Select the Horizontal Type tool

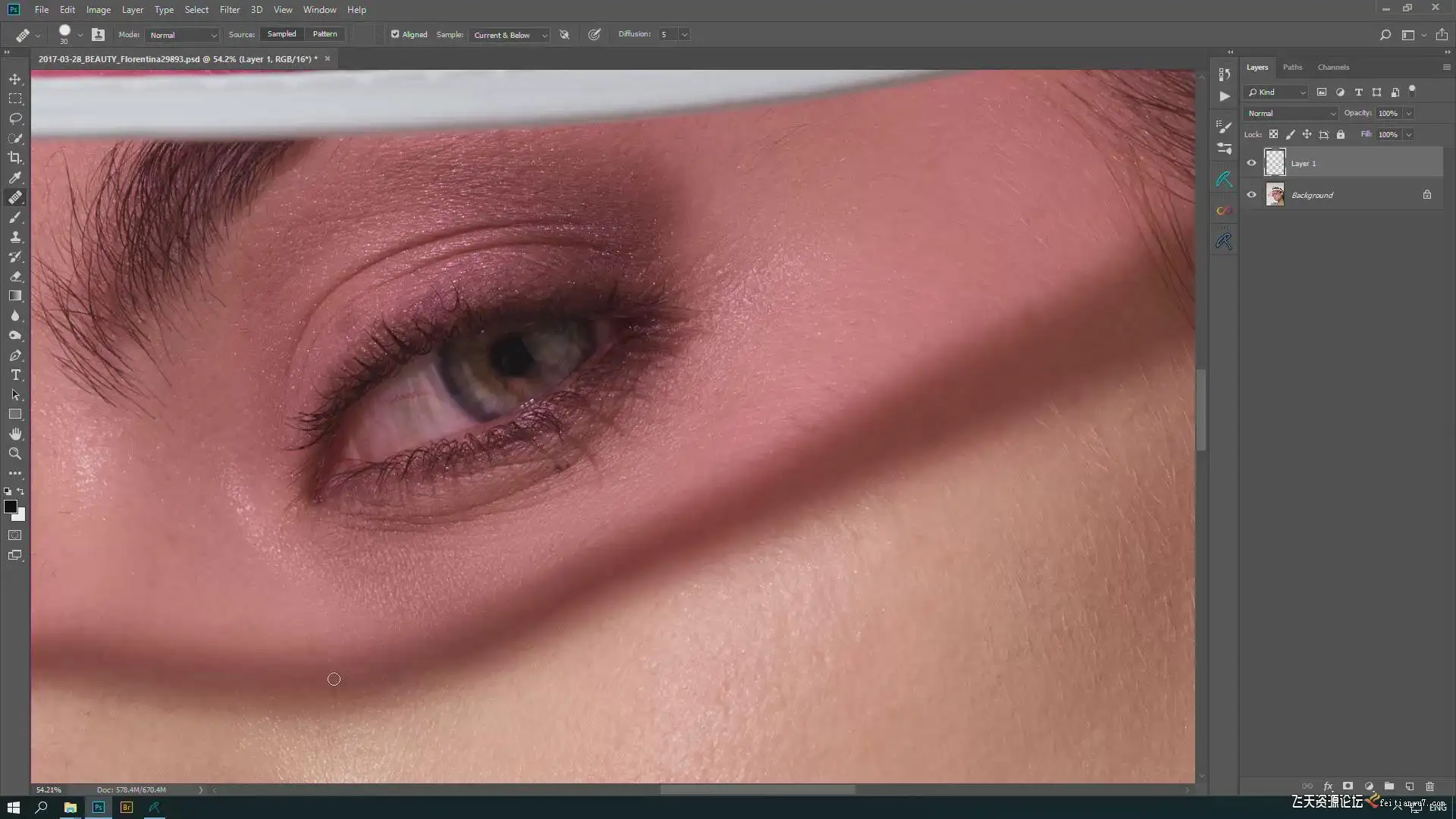(x=15, y=375)
